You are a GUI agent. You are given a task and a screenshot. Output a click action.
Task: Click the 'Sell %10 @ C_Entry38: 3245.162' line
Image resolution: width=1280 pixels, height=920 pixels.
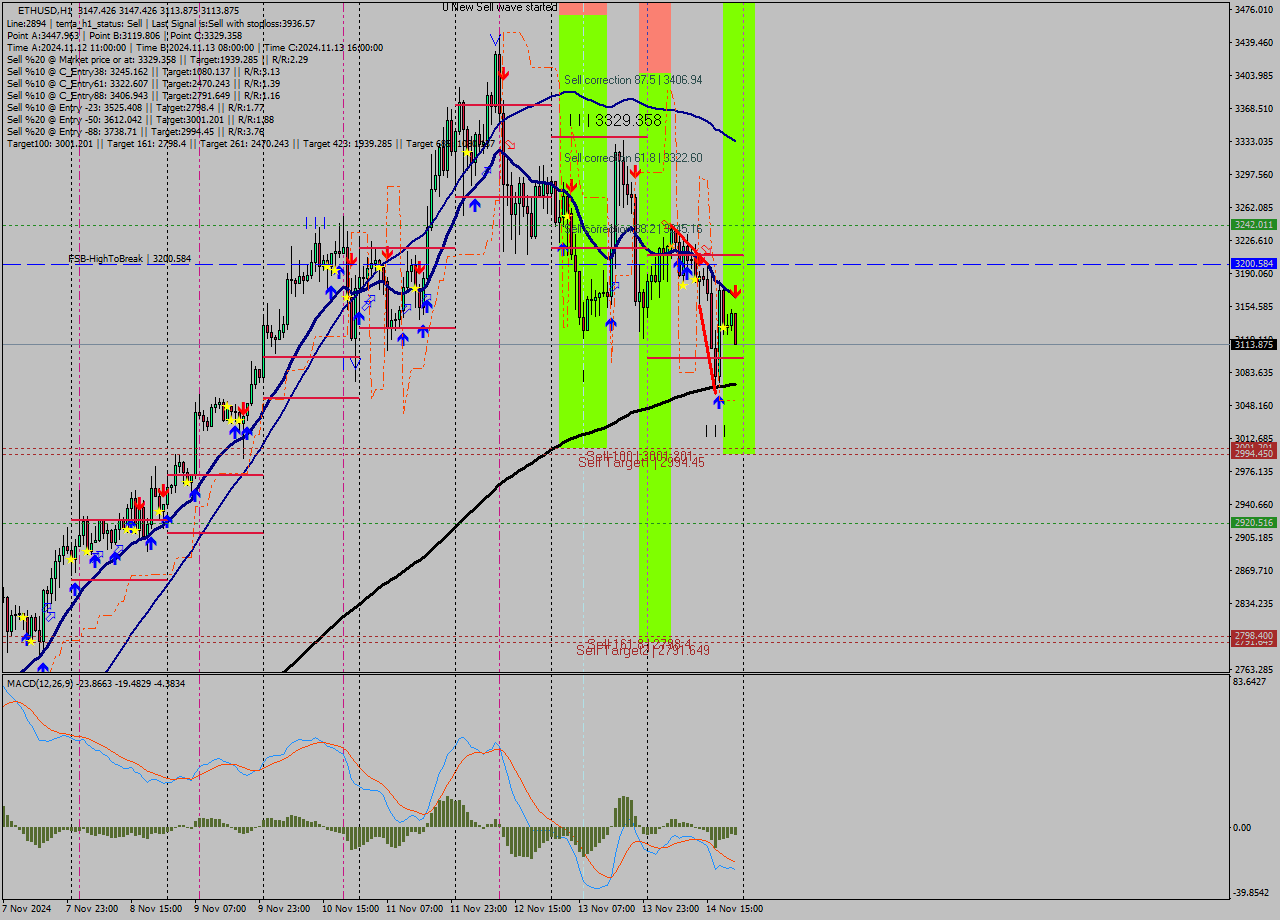coord(143,71)
